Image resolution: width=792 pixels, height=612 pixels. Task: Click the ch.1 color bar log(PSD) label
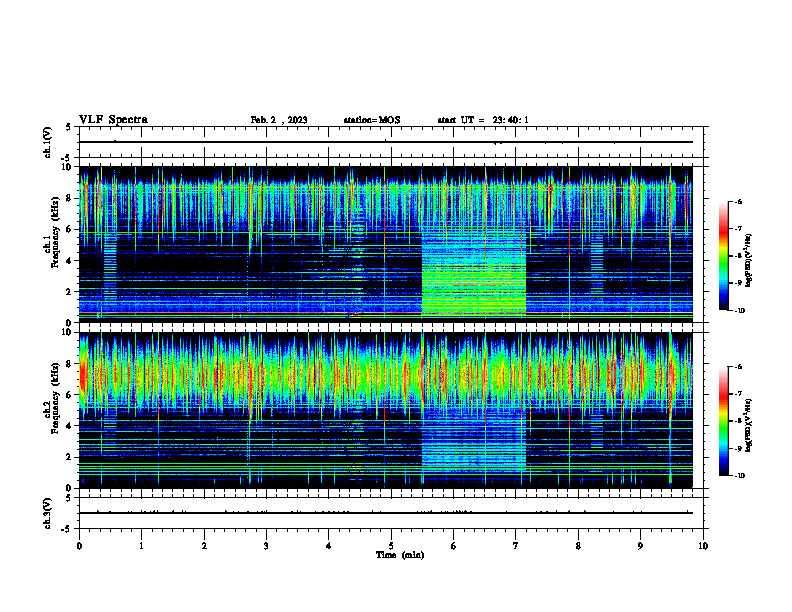[x=749, y=261]
